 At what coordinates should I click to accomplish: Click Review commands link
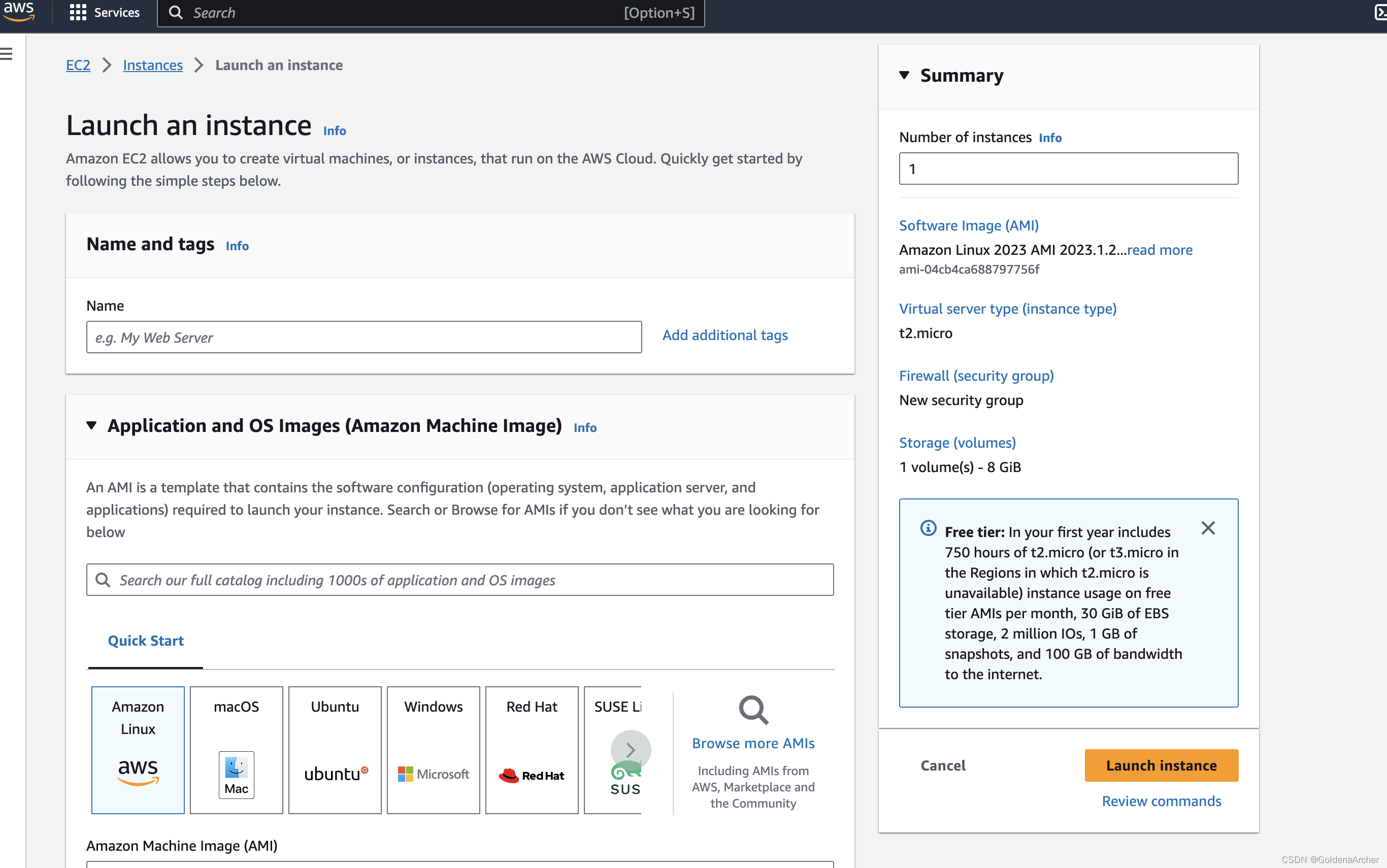1162,802
